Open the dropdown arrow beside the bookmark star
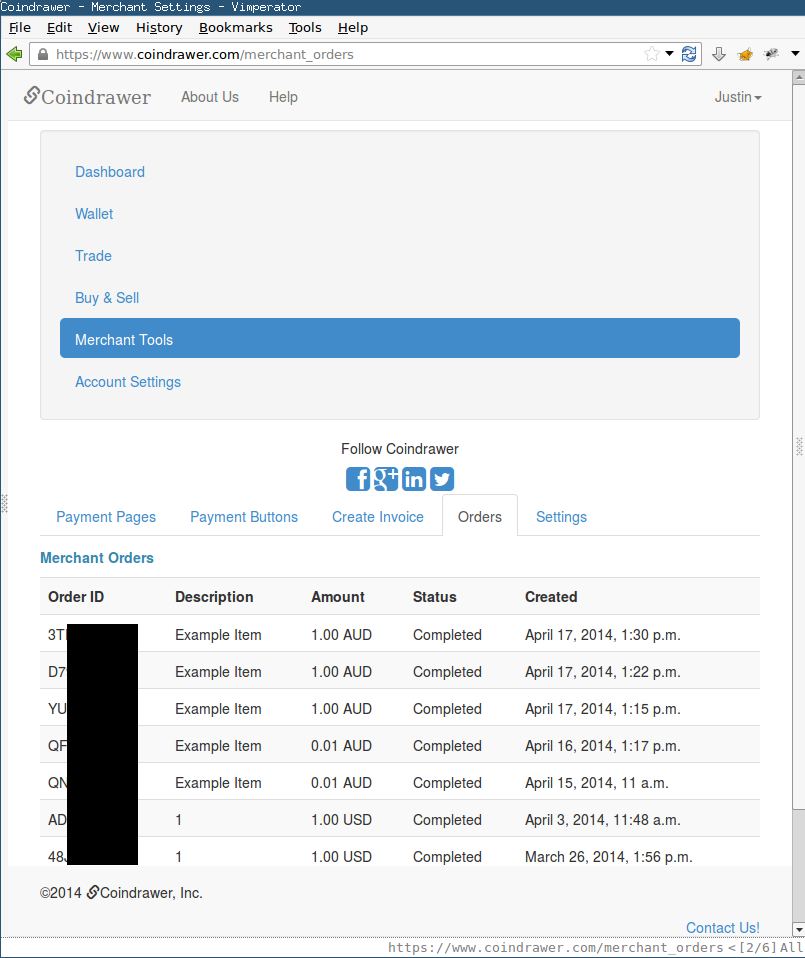805x958 pixels. 669,54
